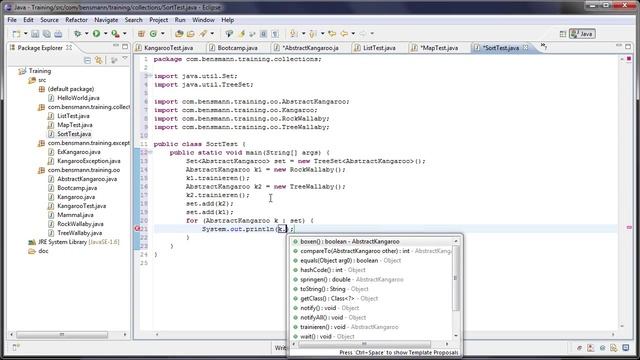
Task: Select RockWallaby.java in Package Explorer
Action: tap(80, 224)
